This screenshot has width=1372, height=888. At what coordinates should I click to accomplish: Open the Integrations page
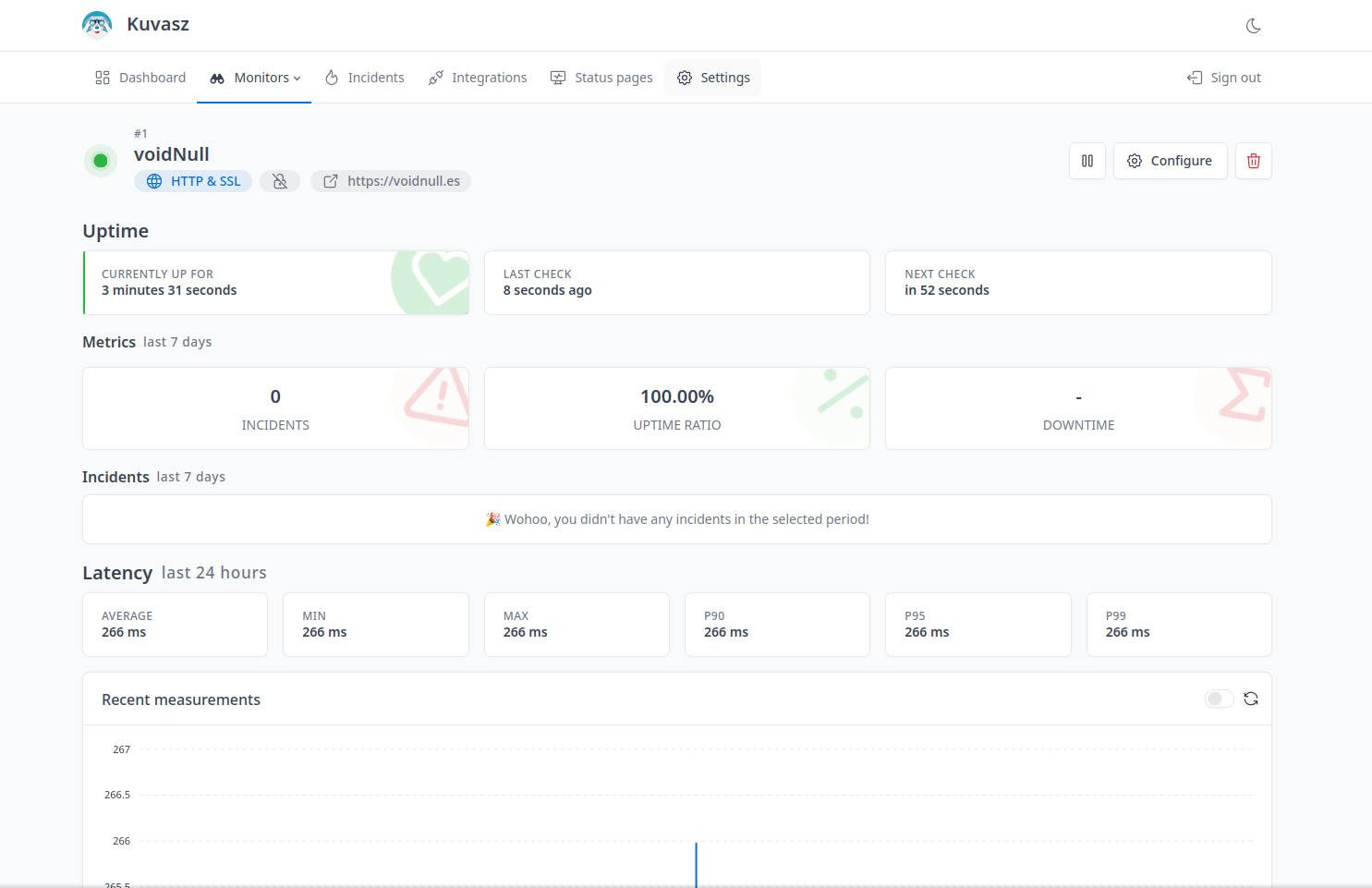pyautogui.click(x=478, y=78)
